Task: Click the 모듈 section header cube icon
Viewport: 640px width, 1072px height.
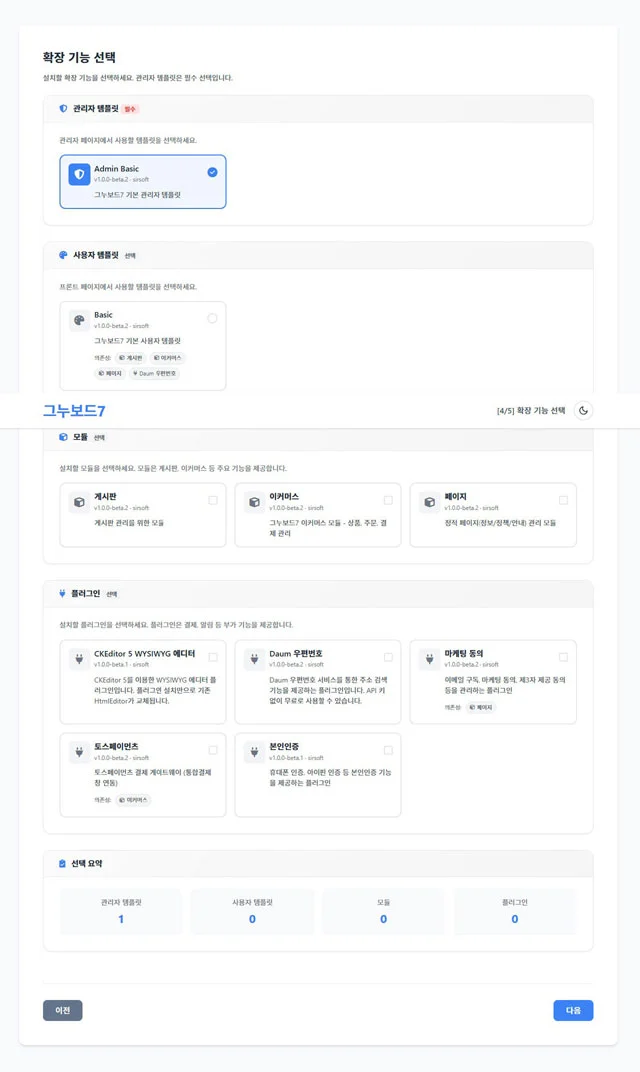Action: click(64, 437)
